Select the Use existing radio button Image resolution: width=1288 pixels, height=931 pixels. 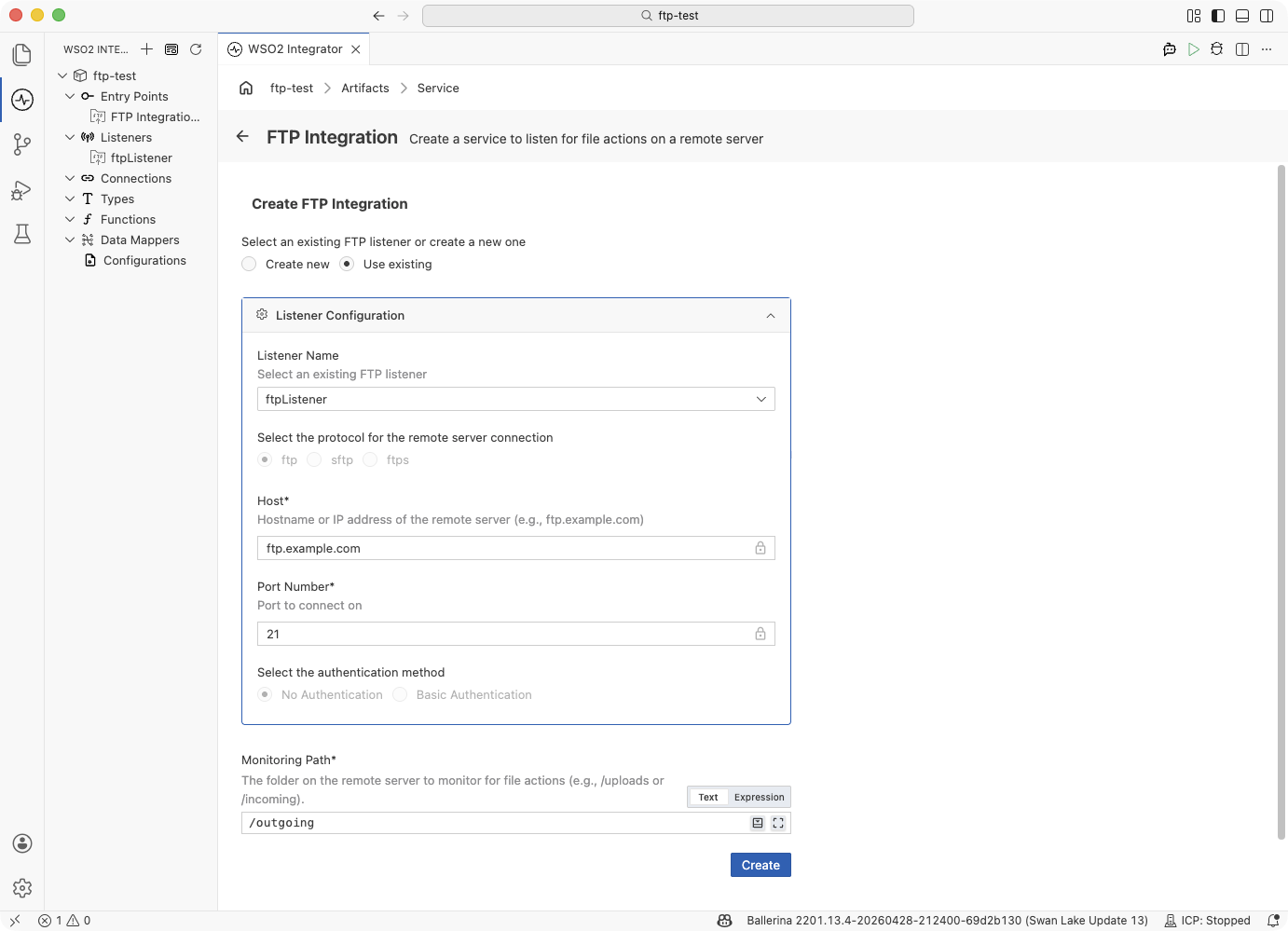pos(347,264)
